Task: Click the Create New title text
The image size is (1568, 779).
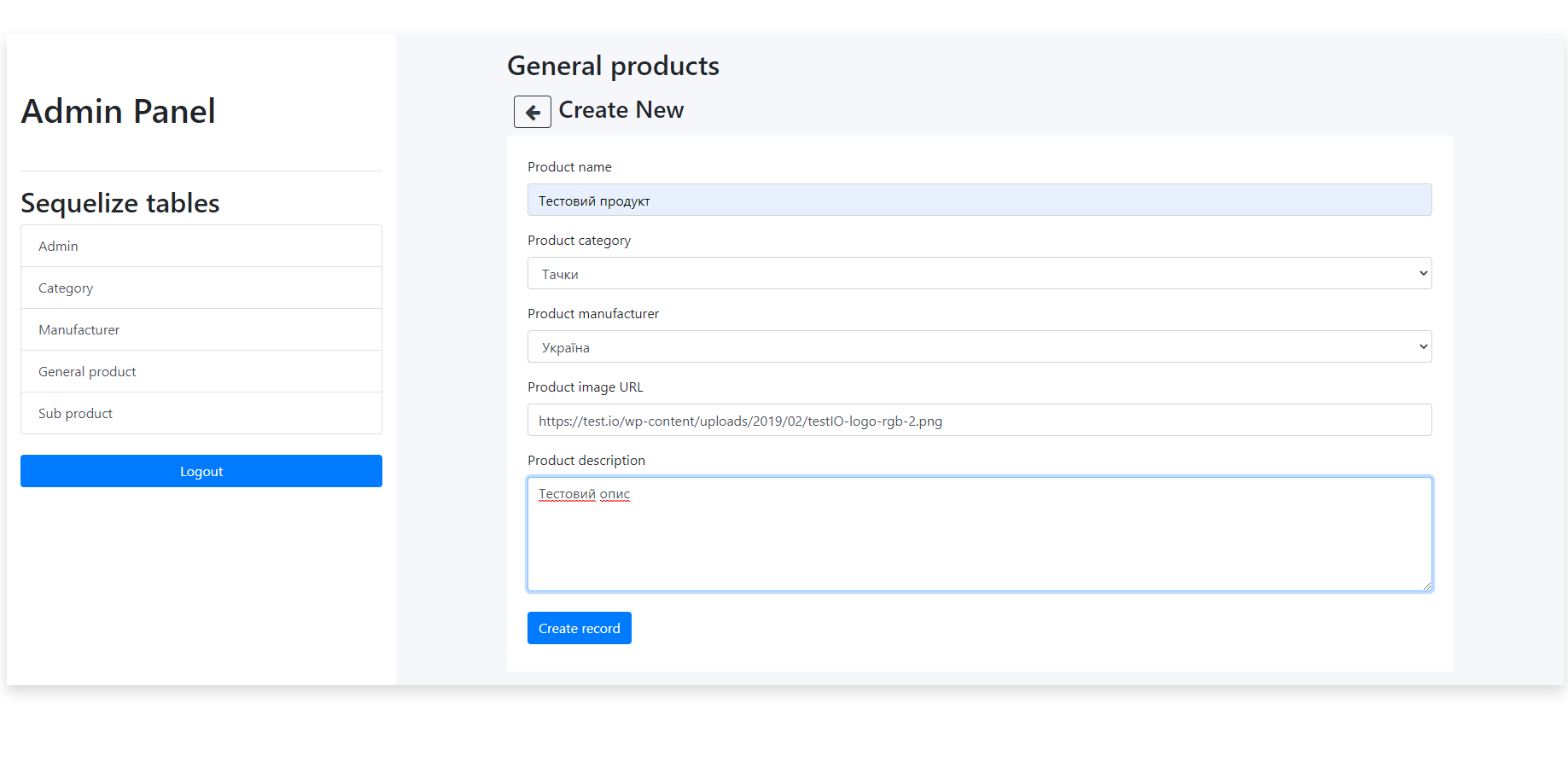Action: click(621, 109)
